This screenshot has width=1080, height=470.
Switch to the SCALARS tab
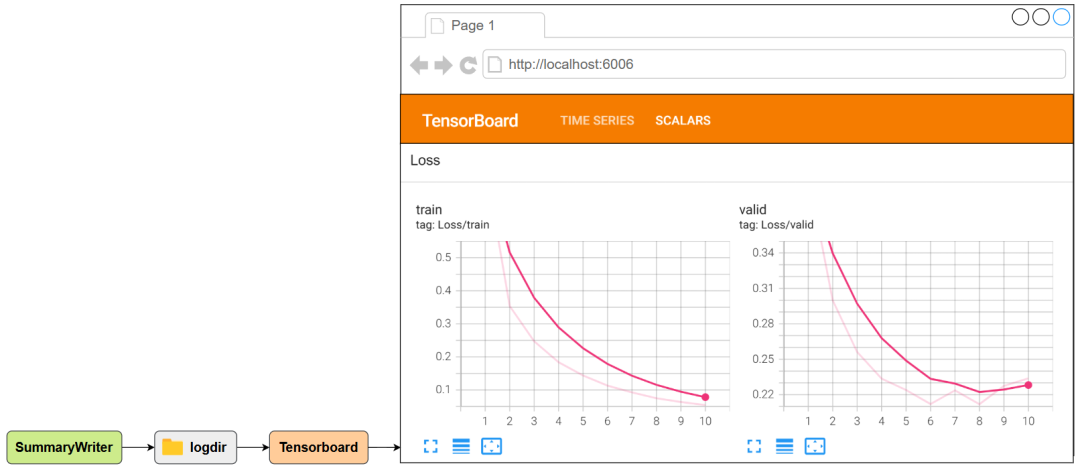683,121
